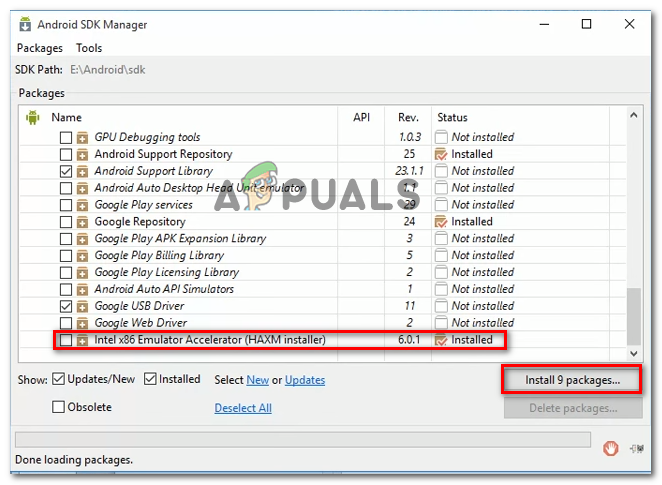
Task: Maximize the Android SDK Manager window
Action: click(586, 24)
